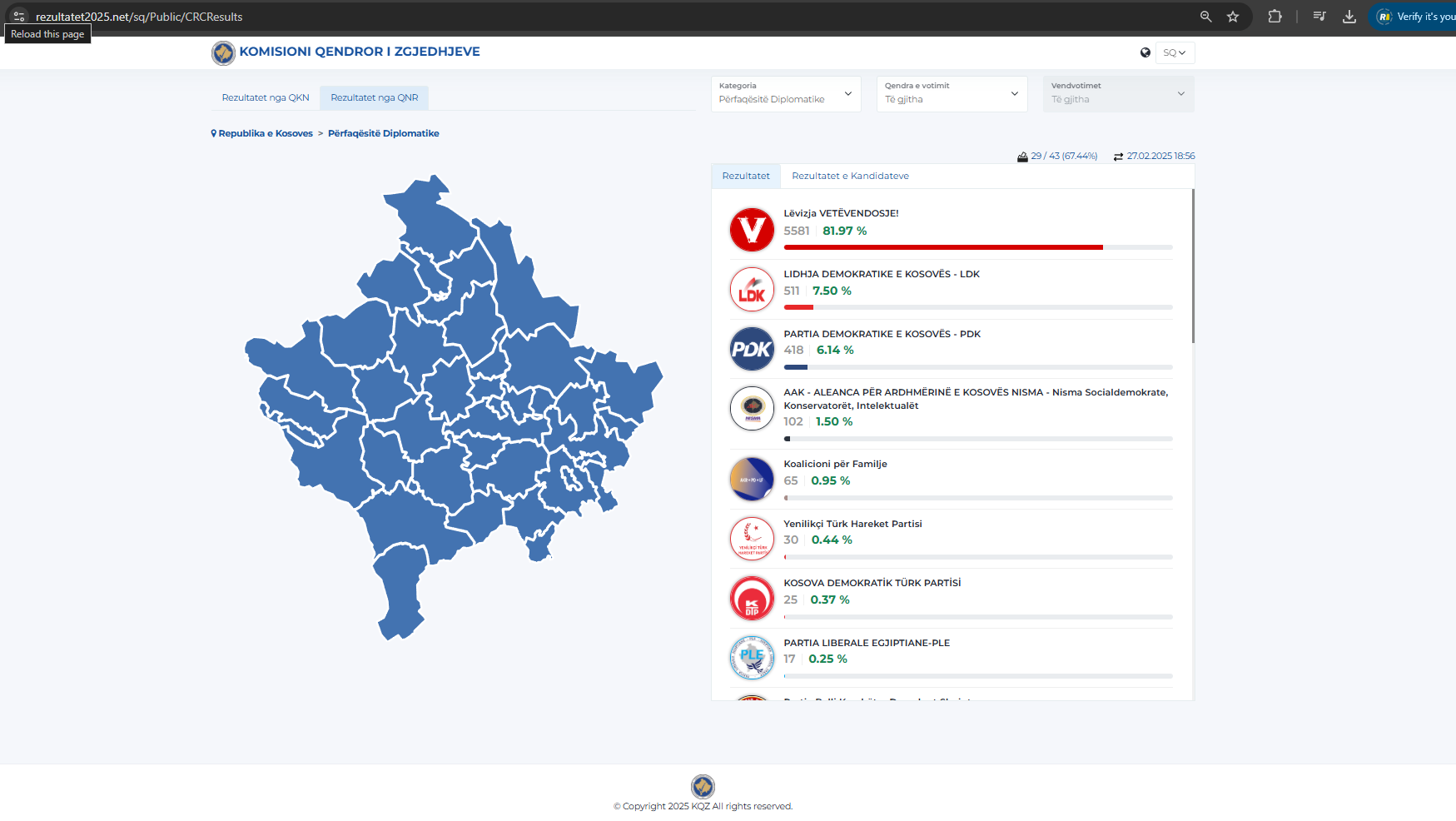Click the 0.44 % value
Viewport: 1456px width, 821px height.
click(x=832, y=540)
